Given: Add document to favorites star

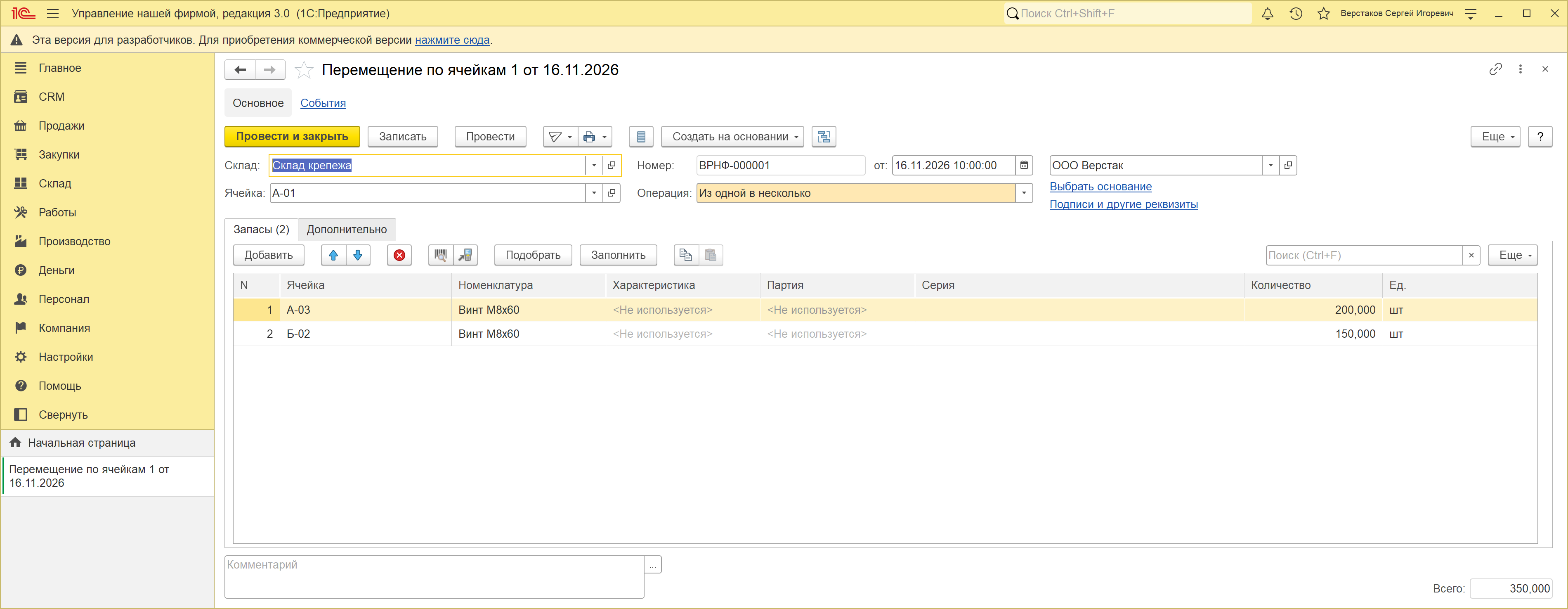Looking at the screenshot, I should pyautogui.click(x=304, y=70).
